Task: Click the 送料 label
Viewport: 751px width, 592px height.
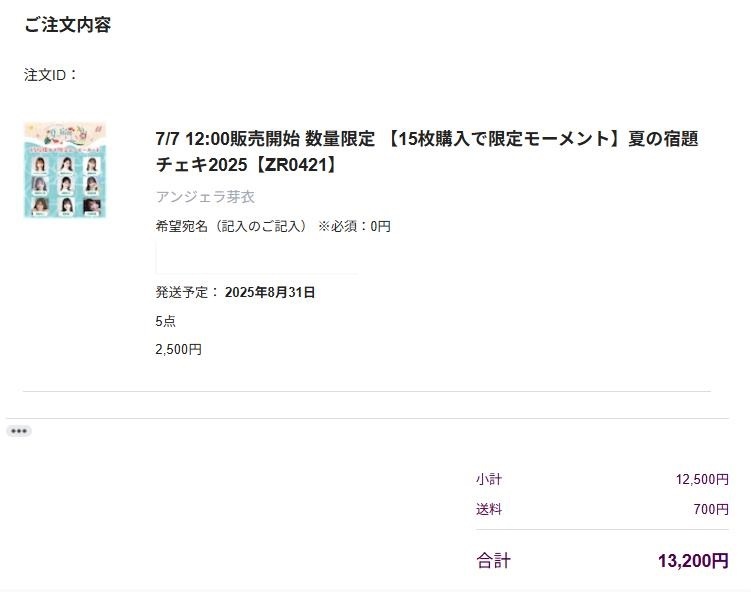Action: (x=489, y=509)
